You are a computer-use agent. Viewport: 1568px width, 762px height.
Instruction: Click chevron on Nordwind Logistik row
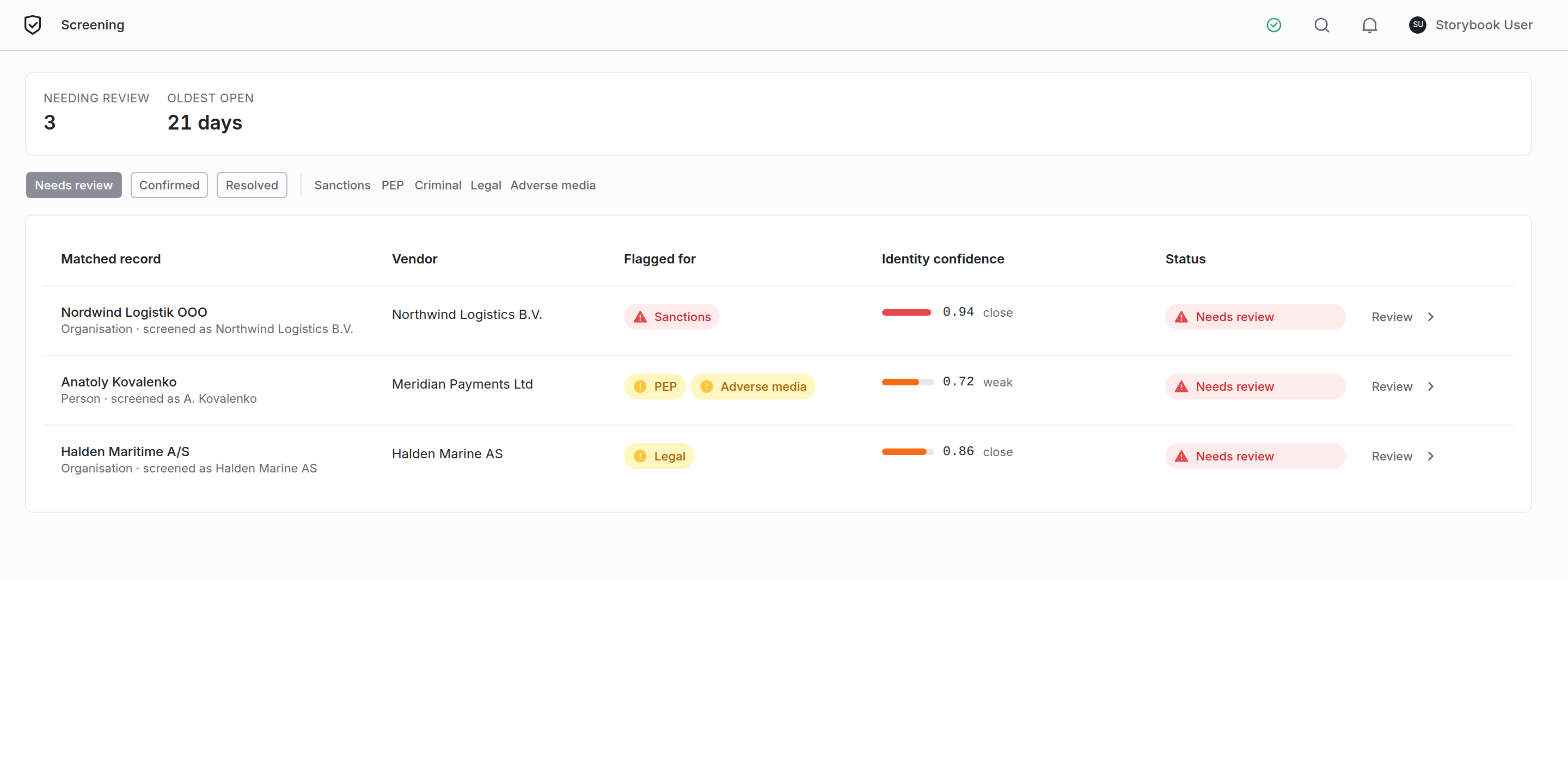1431,317
